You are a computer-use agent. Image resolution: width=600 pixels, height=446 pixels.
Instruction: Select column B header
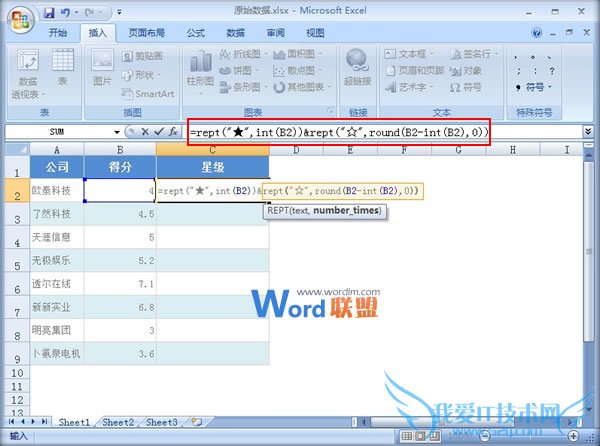pos(120,150)
